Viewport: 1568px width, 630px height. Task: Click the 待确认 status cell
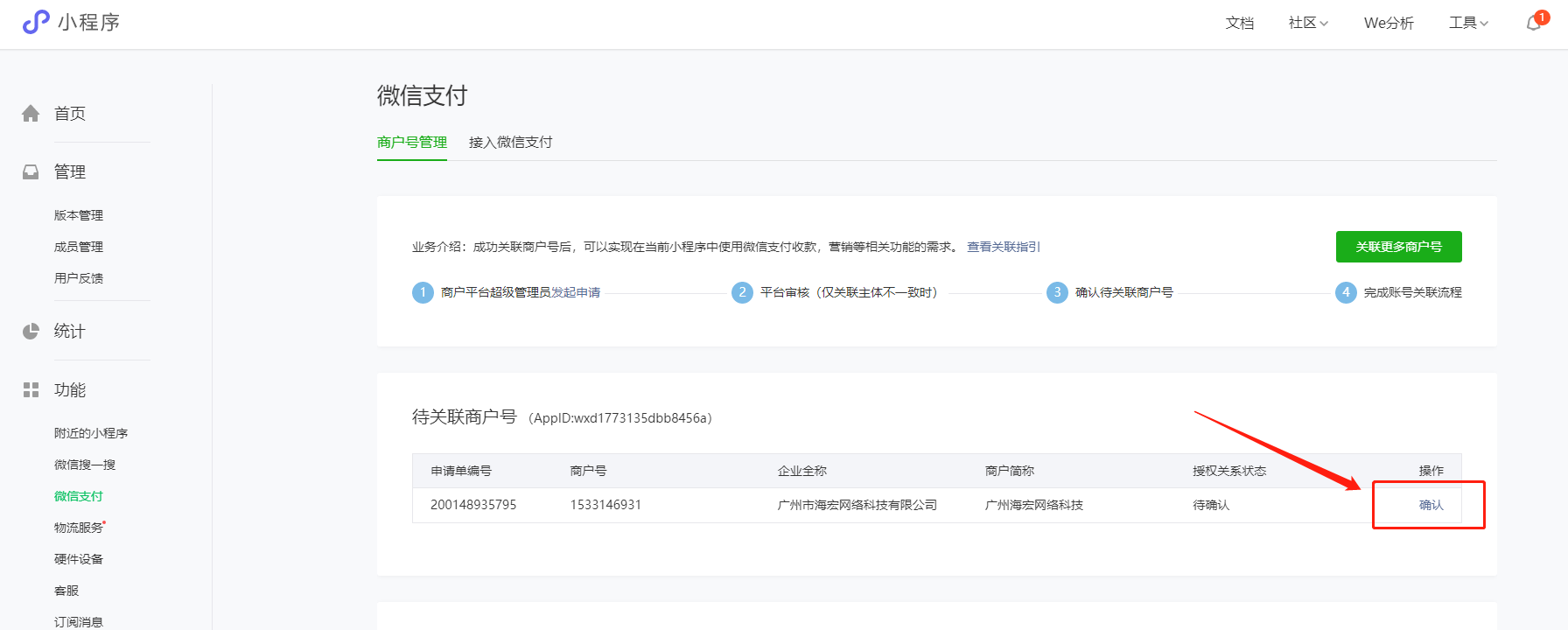[1211, 505]
